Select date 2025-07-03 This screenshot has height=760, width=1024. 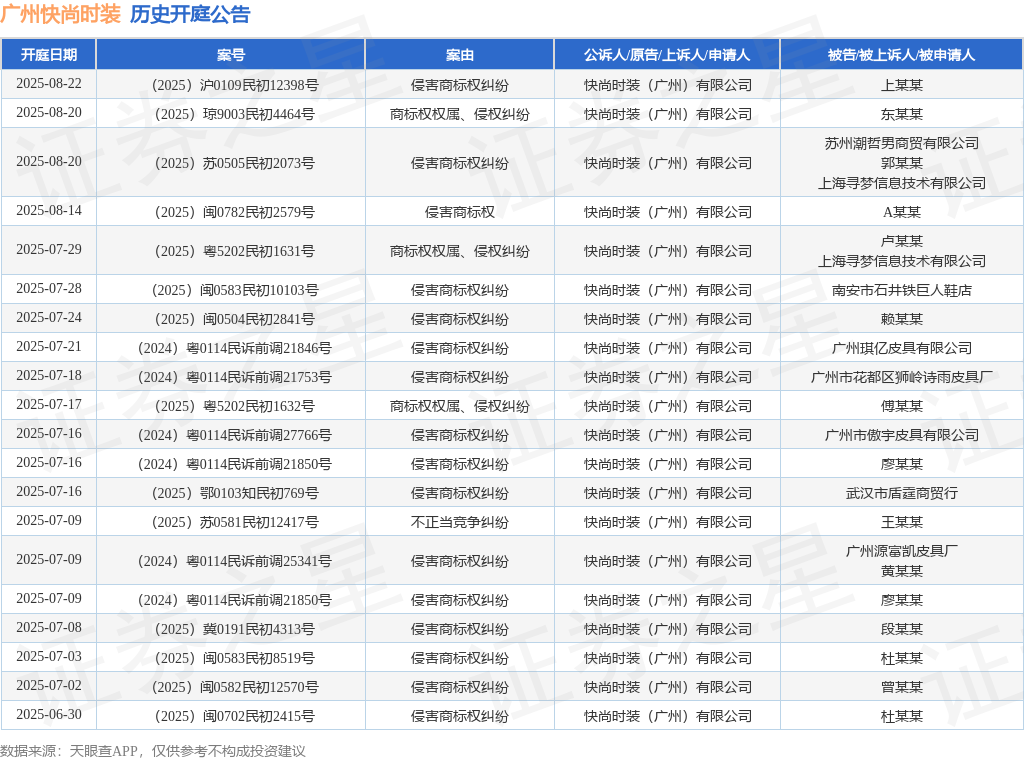49,657
